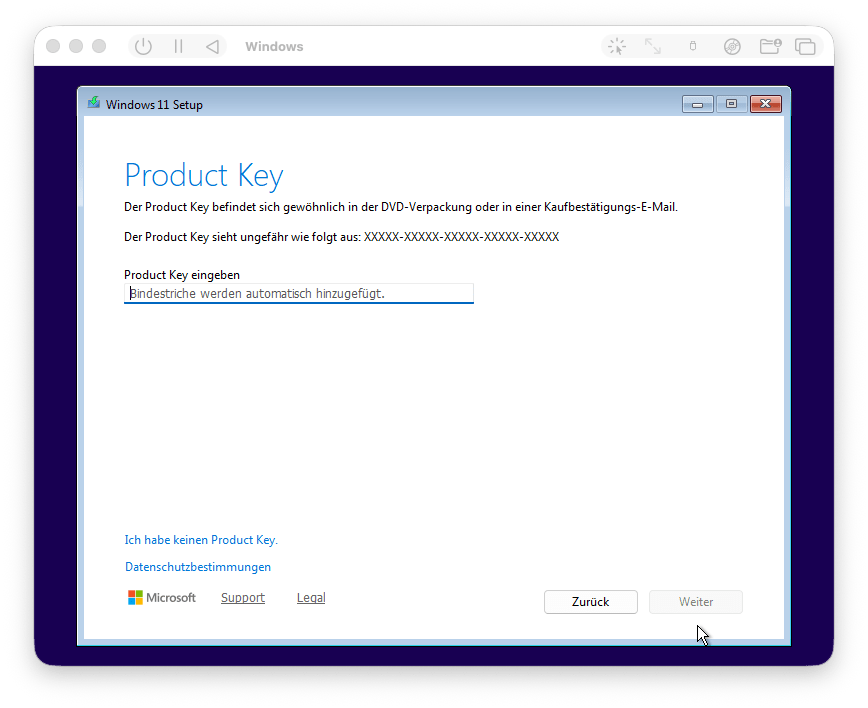Open the shared folder icon in toolbar
The image size is (868, 708).
[769, 46]
